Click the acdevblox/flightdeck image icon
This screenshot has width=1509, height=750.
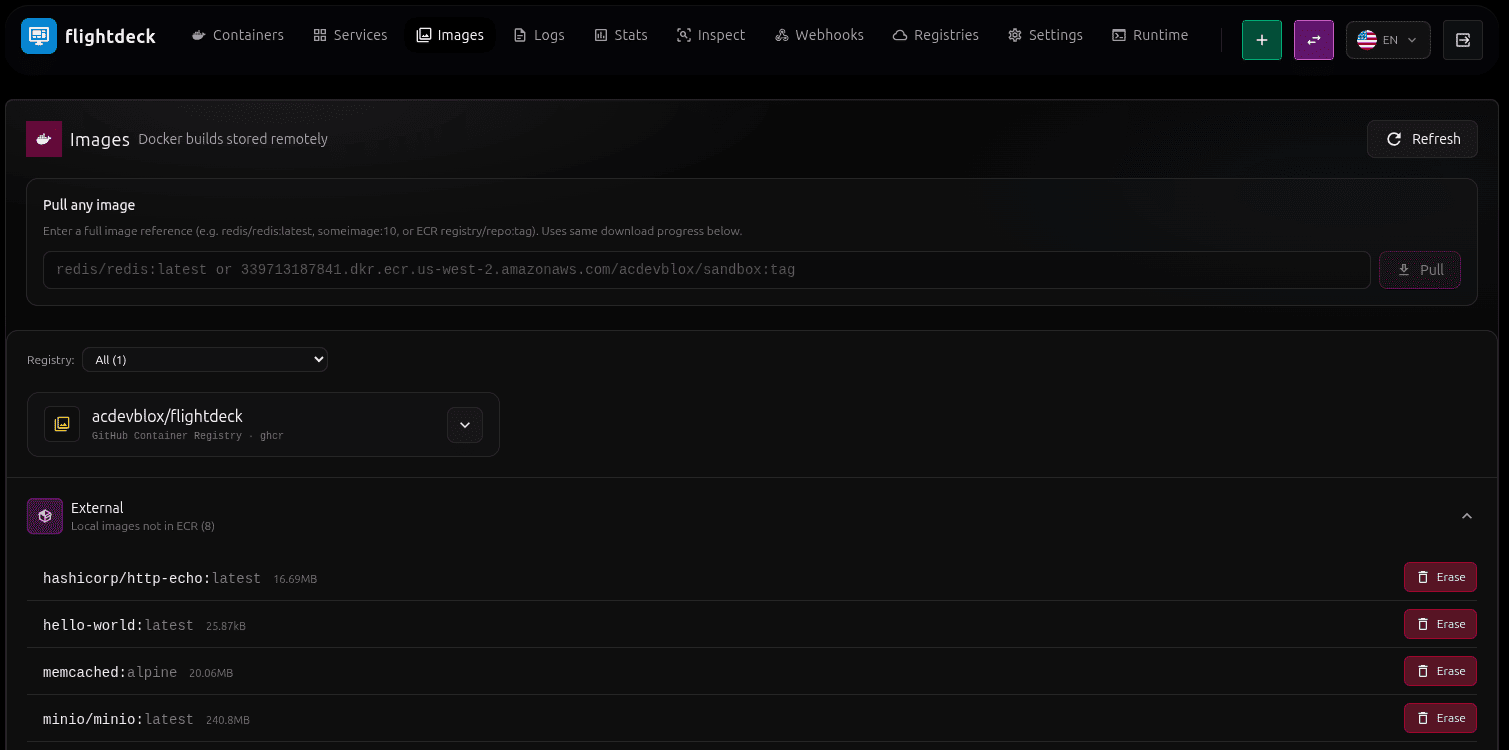tap(62, 424)
